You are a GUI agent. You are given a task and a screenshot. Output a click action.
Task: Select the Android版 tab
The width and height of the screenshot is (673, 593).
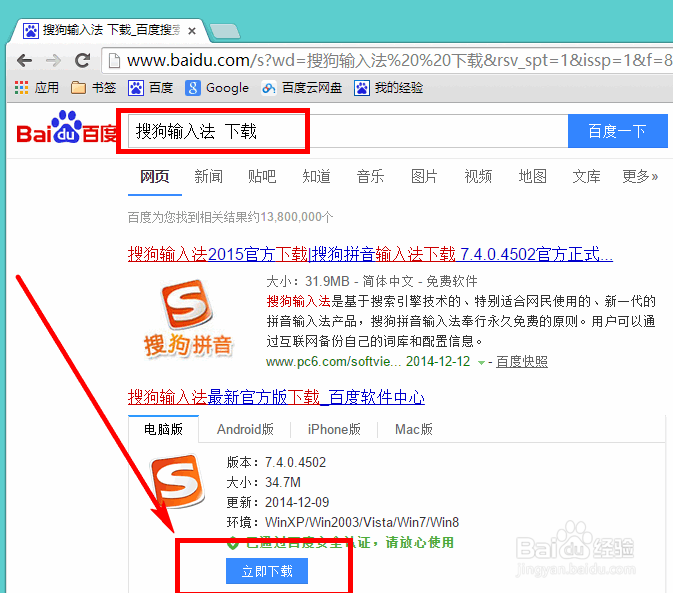tap(245, 429)
